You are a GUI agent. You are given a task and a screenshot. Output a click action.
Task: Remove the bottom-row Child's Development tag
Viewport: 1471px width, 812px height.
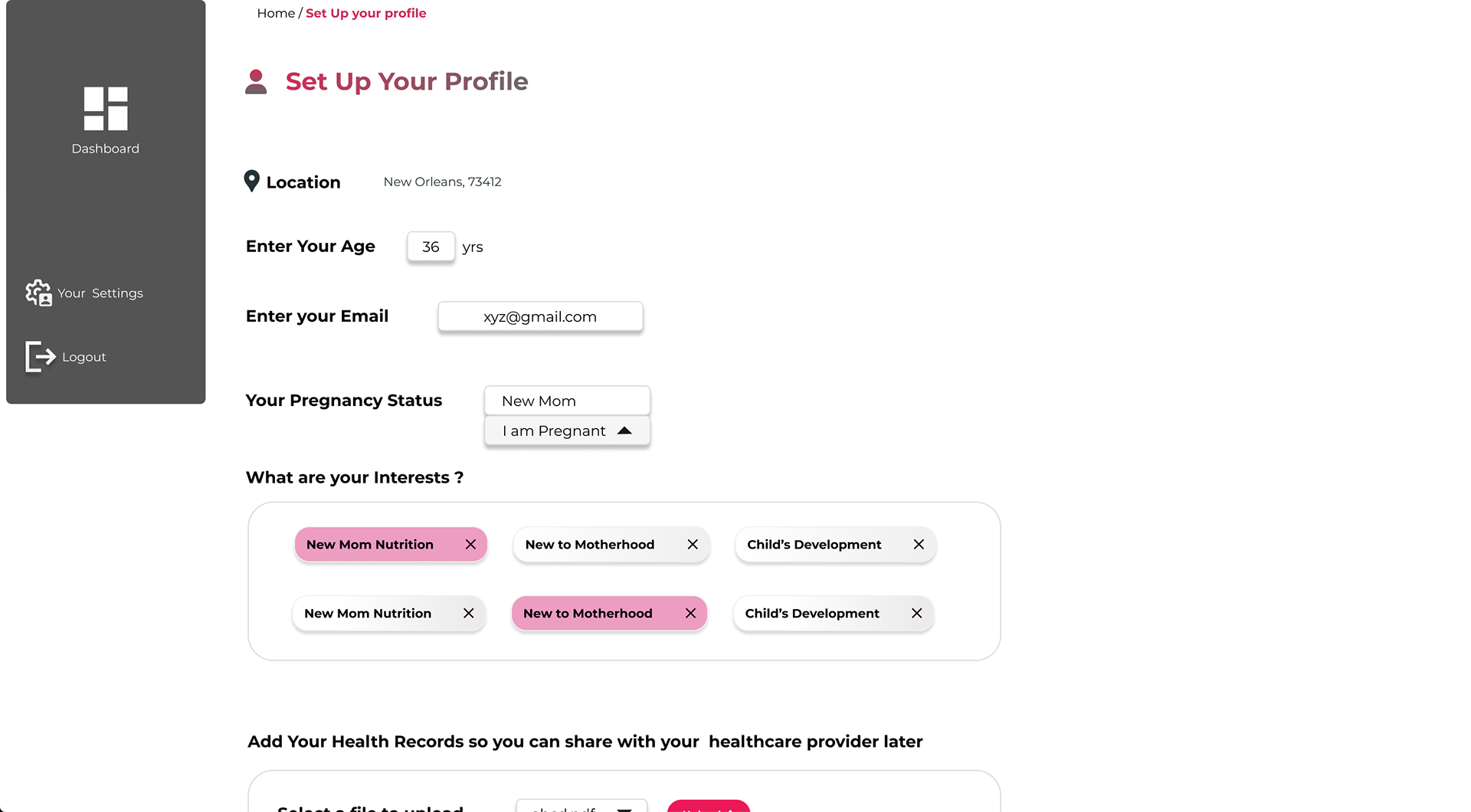pos(916,614)
